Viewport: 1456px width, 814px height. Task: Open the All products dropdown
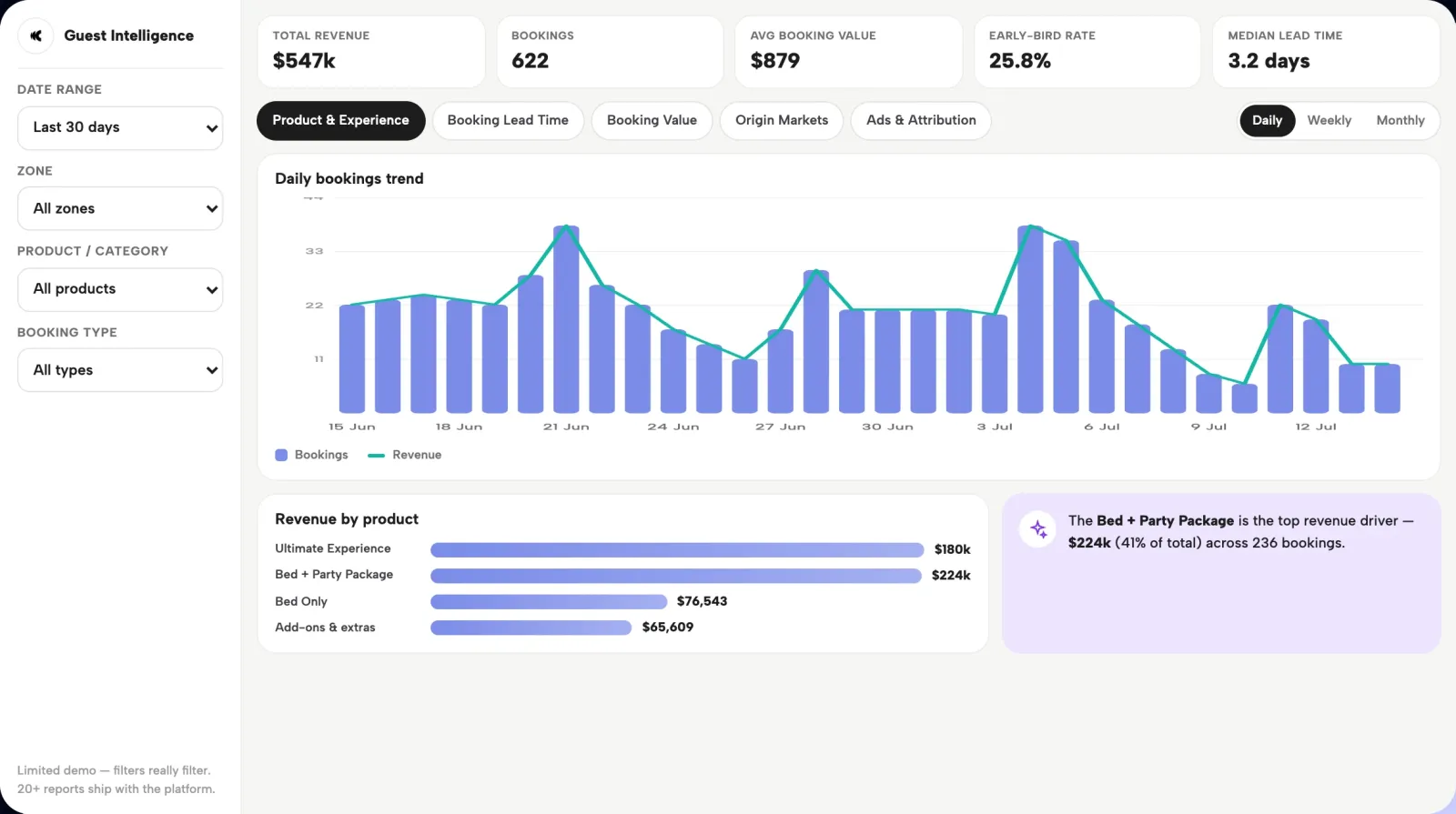point(120,289)
